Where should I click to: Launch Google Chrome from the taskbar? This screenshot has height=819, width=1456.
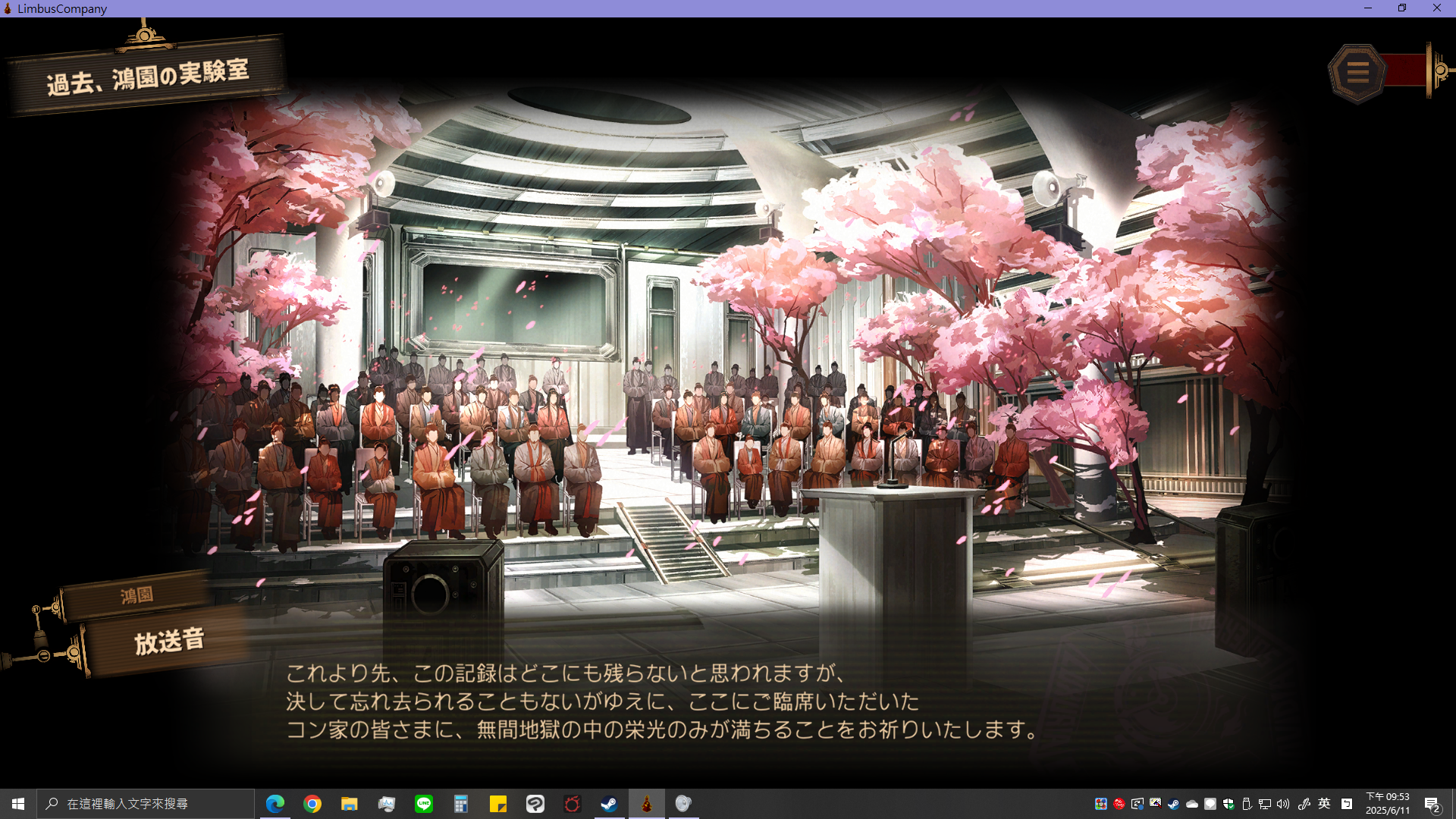point(312,804)
